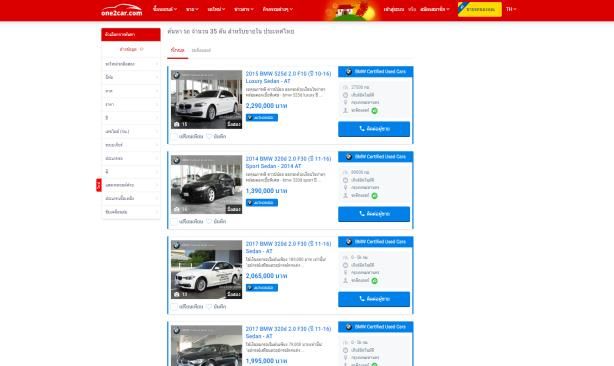Select the first red-underlined results tab
The height and width of the screenshot is (366, 614).
point(177,50)
